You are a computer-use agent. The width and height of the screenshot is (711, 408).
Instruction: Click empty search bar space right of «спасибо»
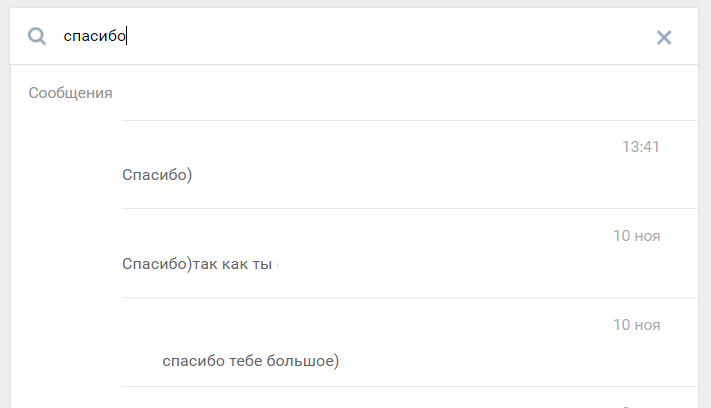click(x=385, y=36)
